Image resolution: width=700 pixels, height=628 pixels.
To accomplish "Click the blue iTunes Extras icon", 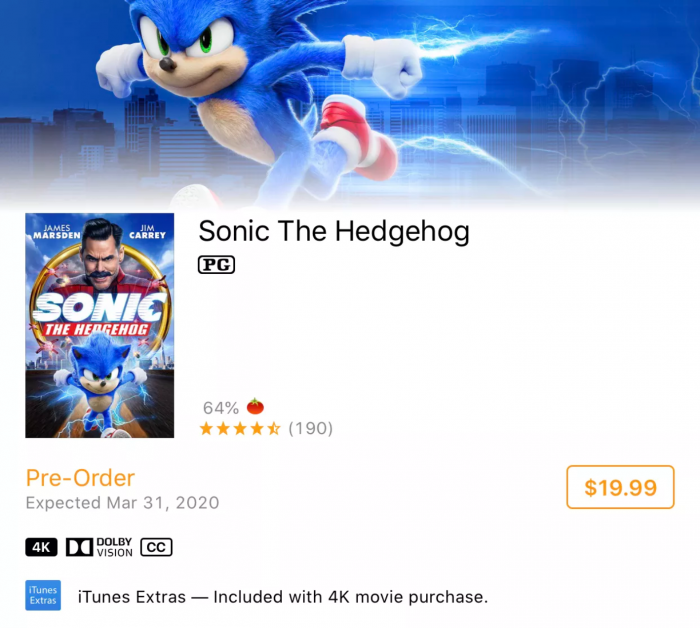I will (42, 597).
